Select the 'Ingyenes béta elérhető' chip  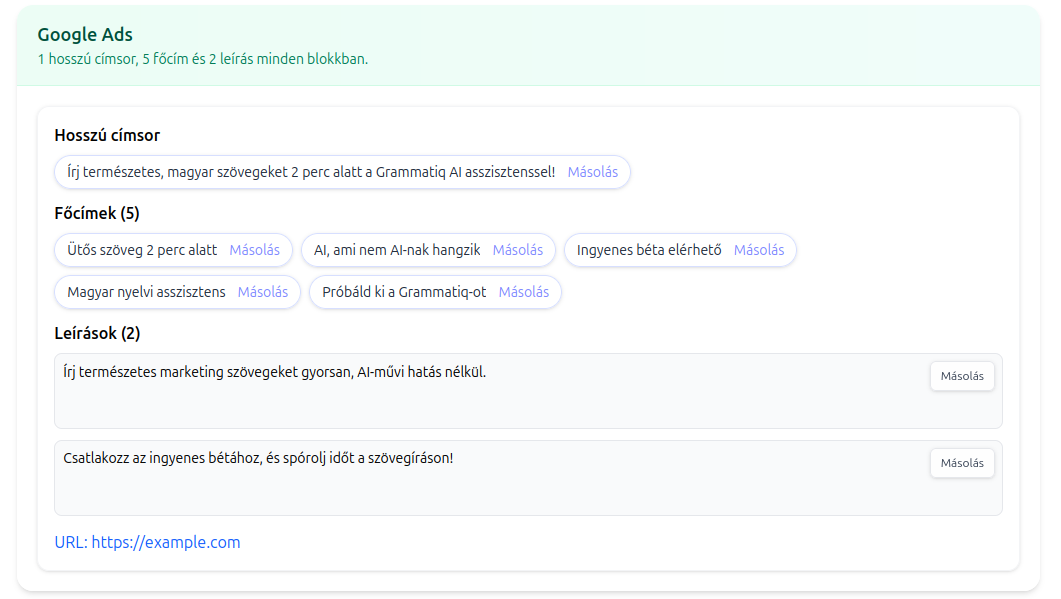click(x=648, y=250)
